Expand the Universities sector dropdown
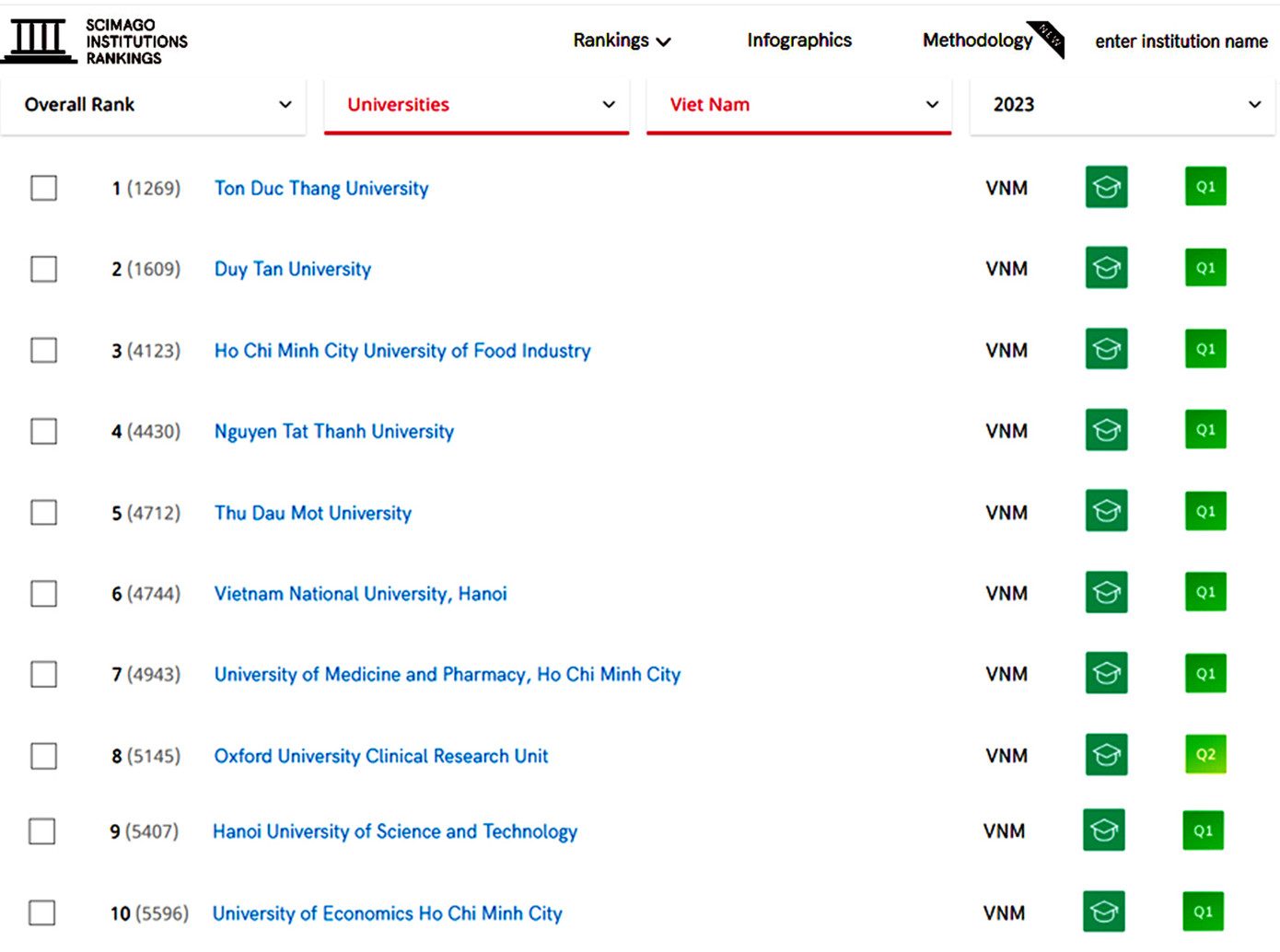 tap(476, 105)
